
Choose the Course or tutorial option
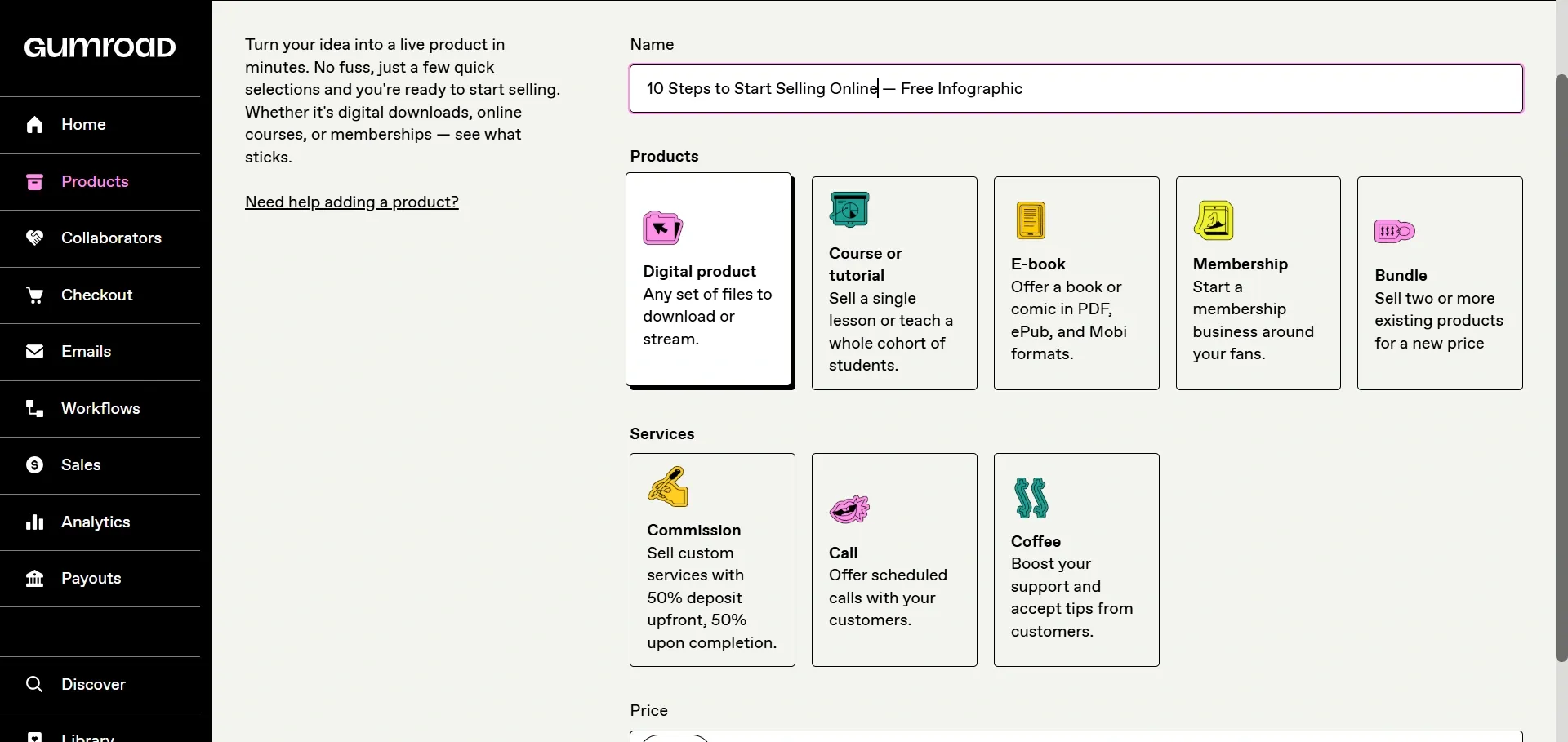pyautogui.click(x=894, y=283)
